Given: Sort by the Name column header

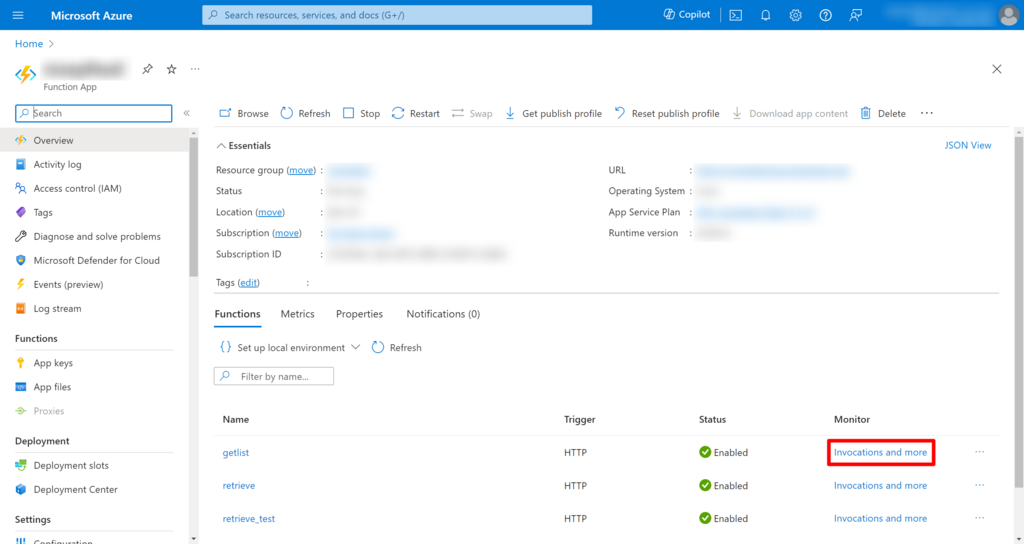Looking at the screenshot, I should 236,419.
